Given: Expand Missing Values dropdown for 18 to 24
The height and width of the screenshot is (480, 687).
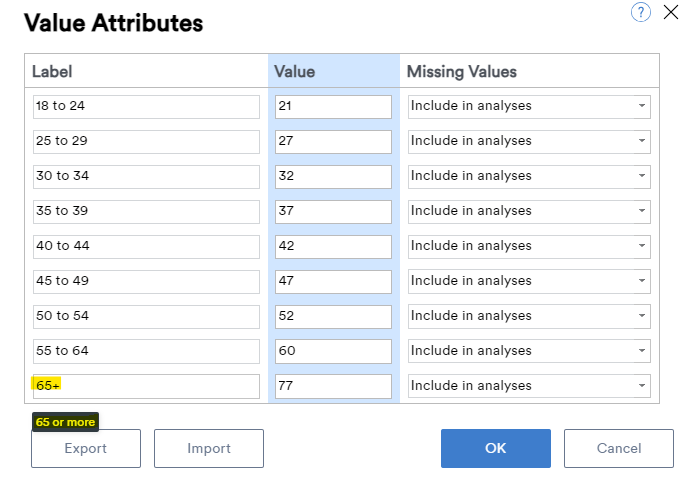Looking at the screenshot, I should 529,106.
